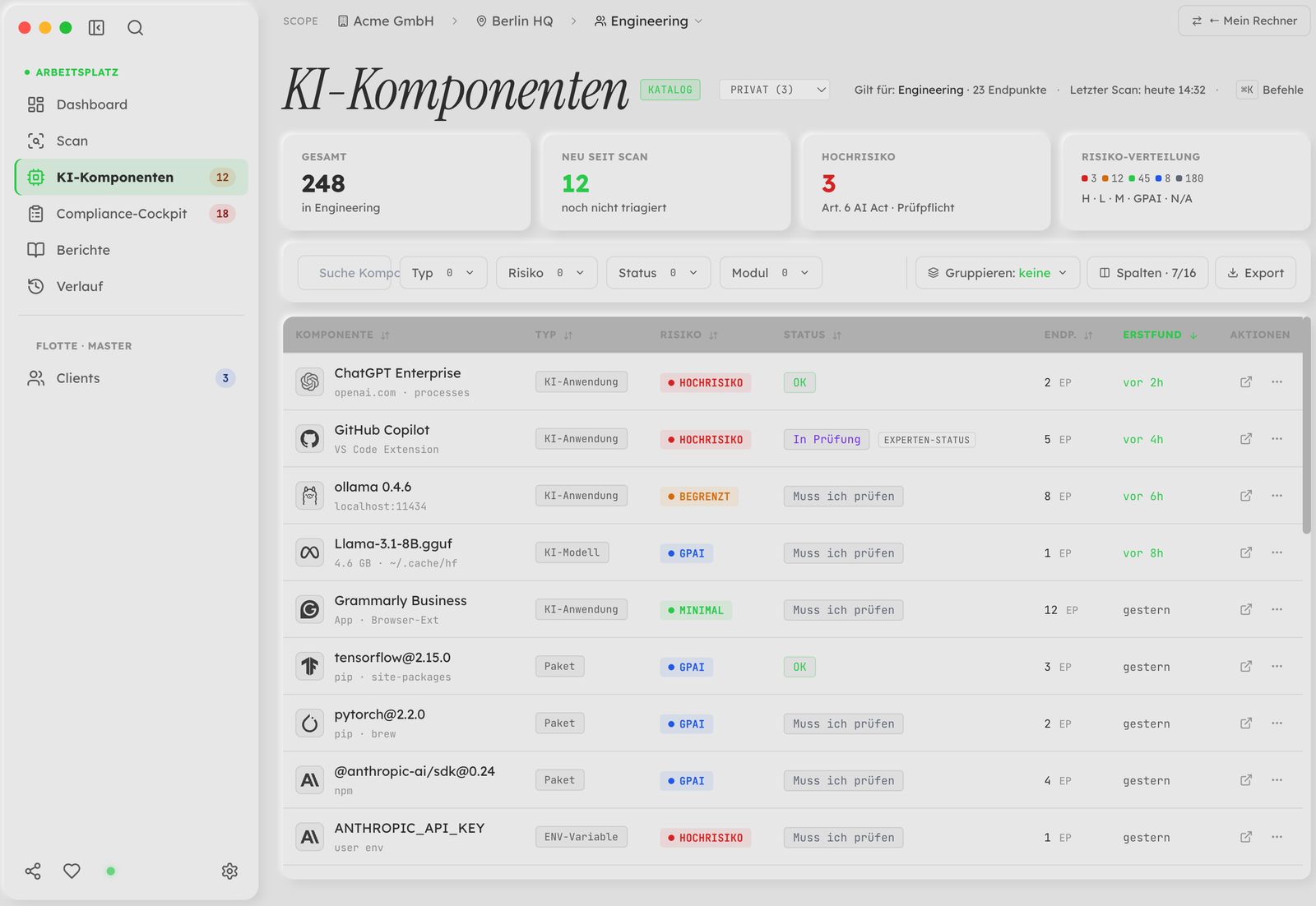The image size is (1316, 906).
Task: Navigate to Berlin HQ scope
Action: click(515, 21)
